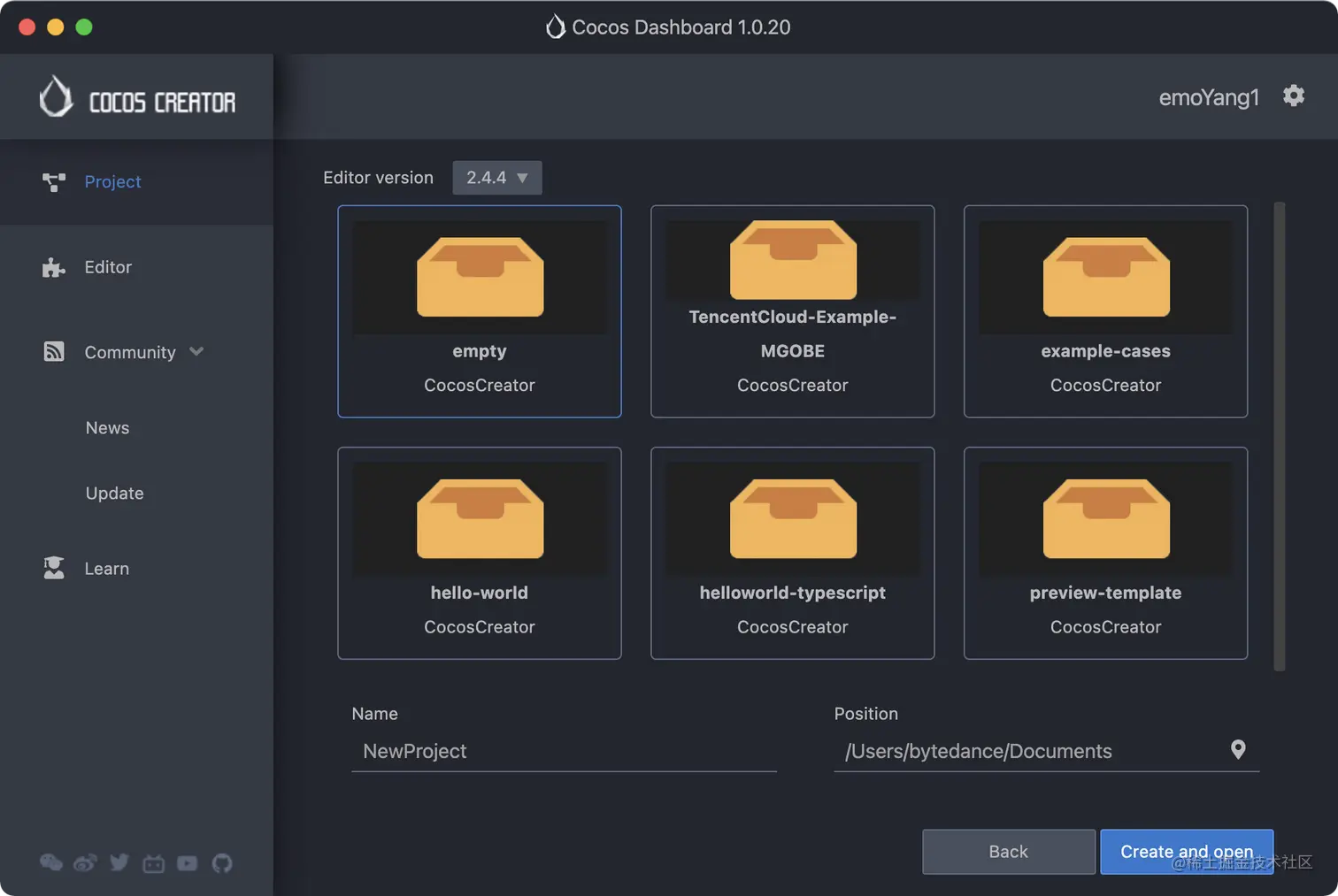Select the empty project template
Screen dimensions: 1338x896
(480, 311)
